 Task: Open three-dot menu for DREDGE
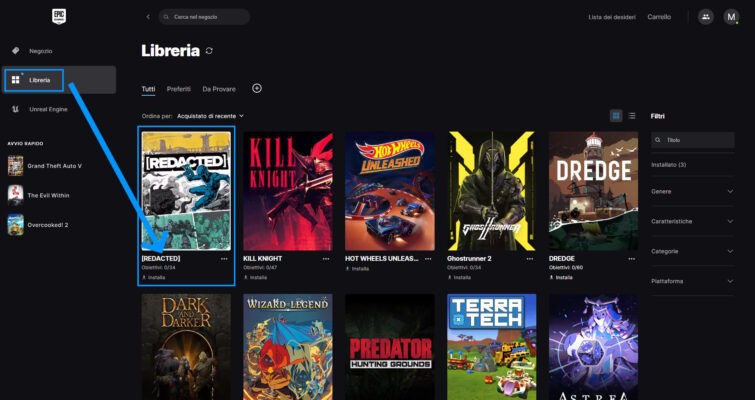coord(632,258)
